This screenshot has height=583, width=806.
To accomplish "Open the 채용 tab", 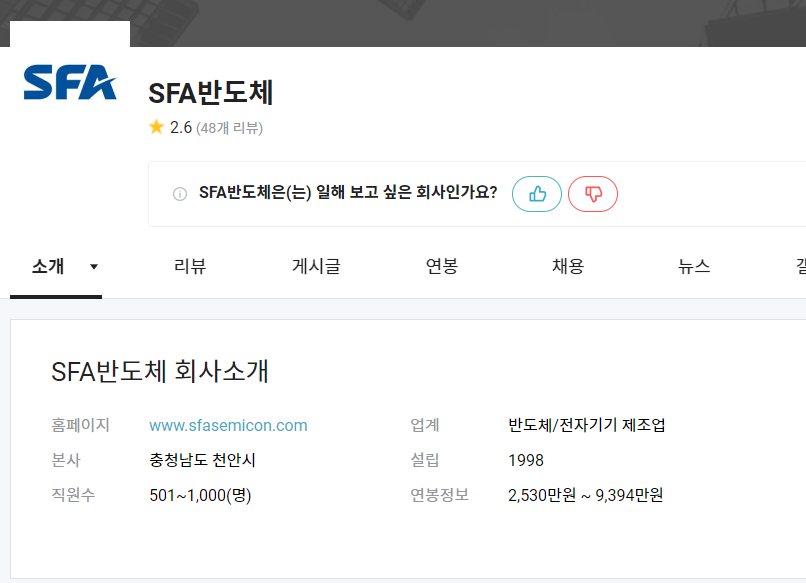I will coord(568,266).
